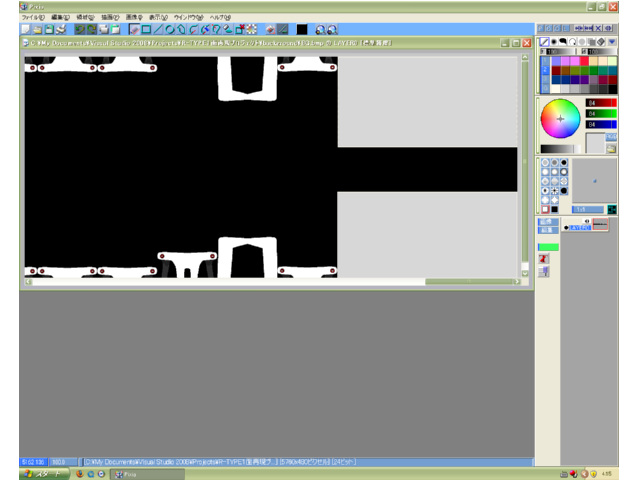
Task: Adjust the green channel slider
Action: point(601,113)
